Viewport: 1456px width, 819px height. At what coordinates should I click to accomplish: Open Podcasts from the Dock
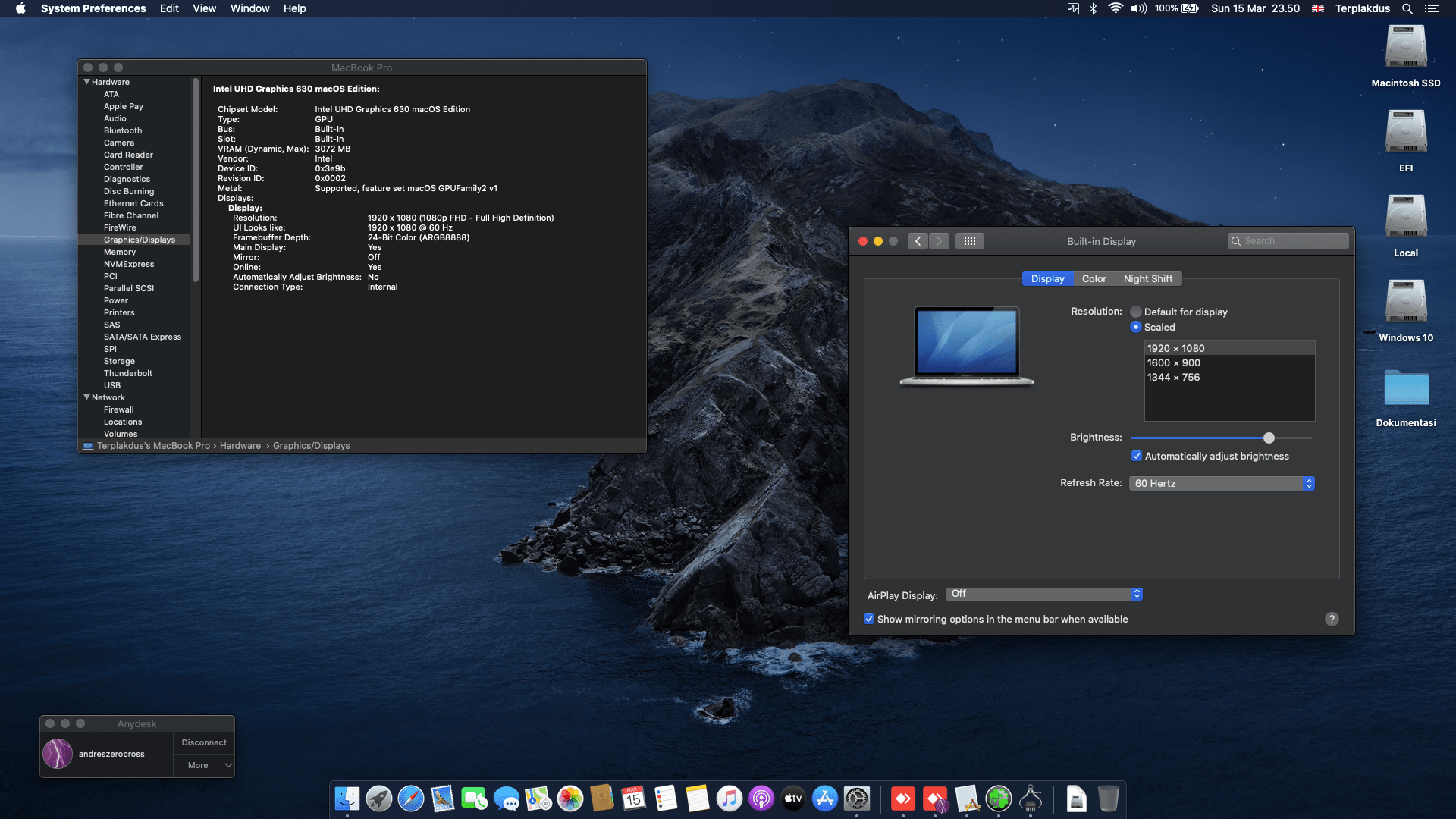click(761, 799)
